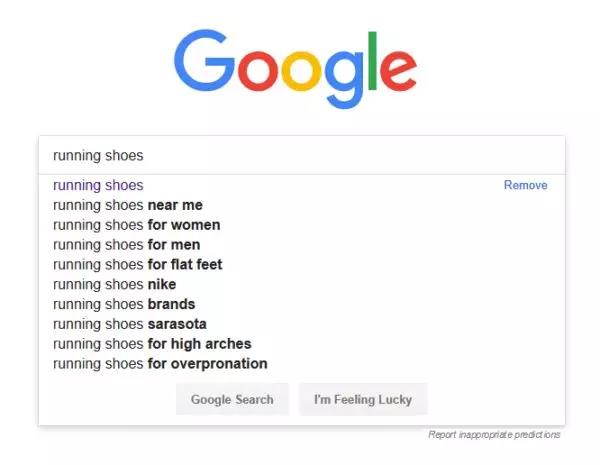Select the 'running shoes for men' suggestion
The image size is (600, 465).
(x=126, y=245)
